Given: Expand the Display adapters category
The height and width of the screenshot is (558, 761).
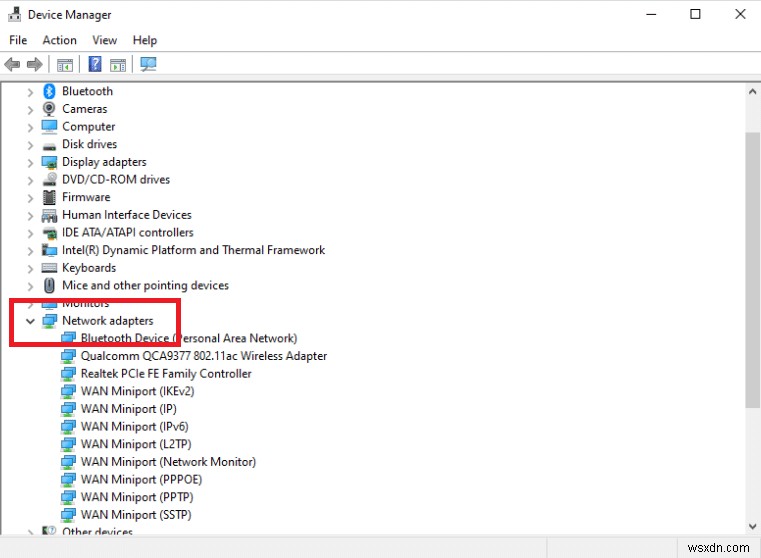Looking at the screenshot, I should click(x=30, y=163).
